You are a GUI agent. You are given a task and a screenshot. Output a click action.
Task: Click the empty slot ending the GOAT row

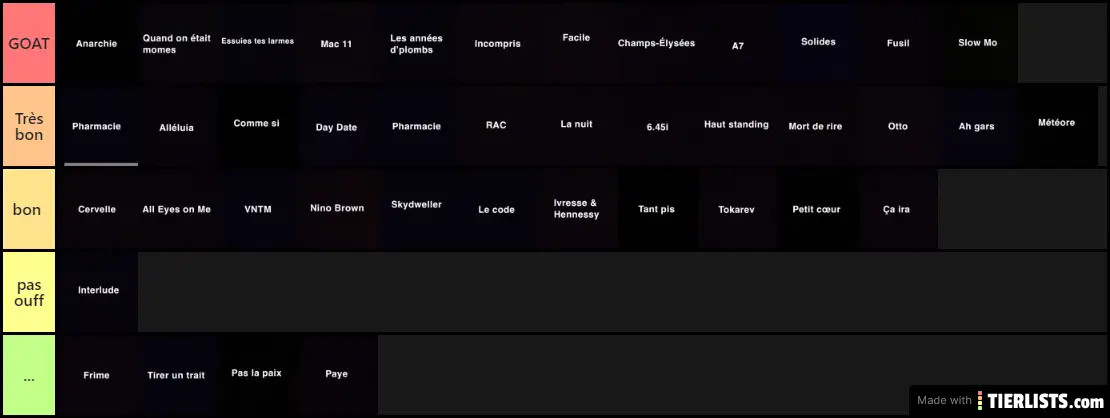click(1058, 43)
